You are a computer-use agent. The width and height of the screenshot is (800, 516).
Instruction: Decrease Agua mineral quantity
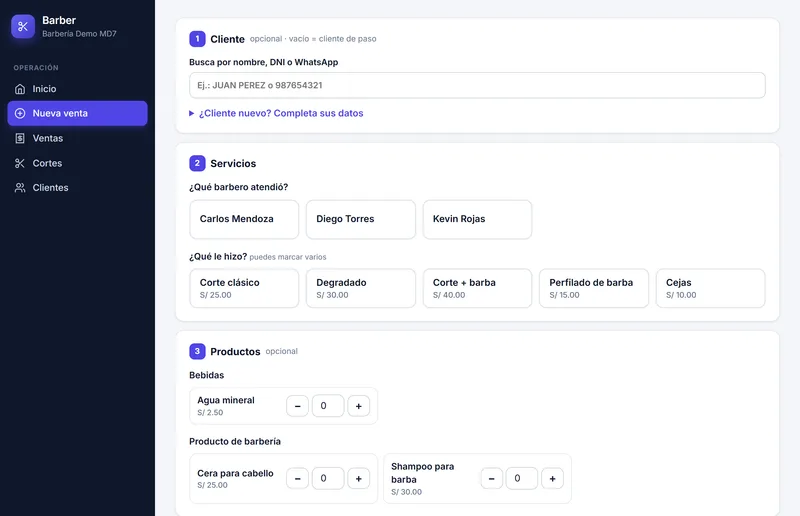tap(297, 406)
